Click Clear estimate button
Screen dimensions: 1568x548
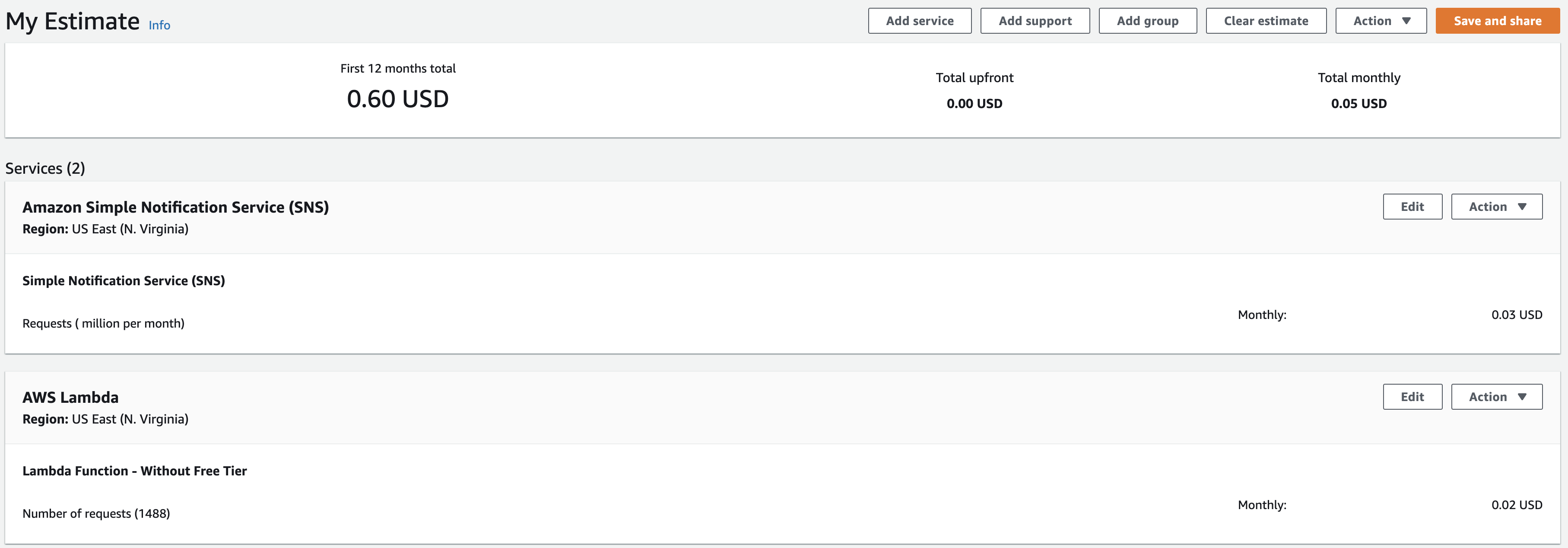(x=1266, y=21)
